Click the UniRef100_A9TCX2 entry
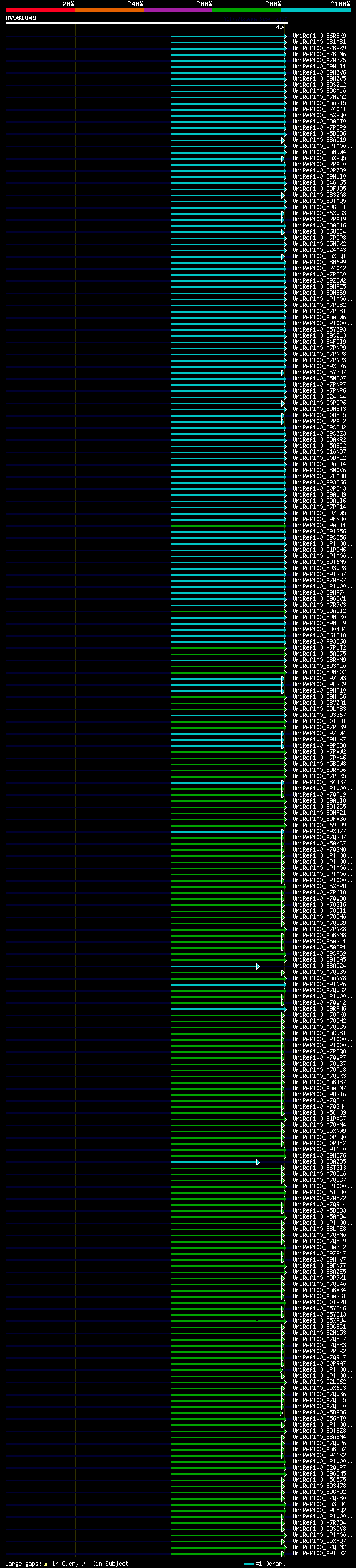The image size is (356, 1568). (319, 1554)
